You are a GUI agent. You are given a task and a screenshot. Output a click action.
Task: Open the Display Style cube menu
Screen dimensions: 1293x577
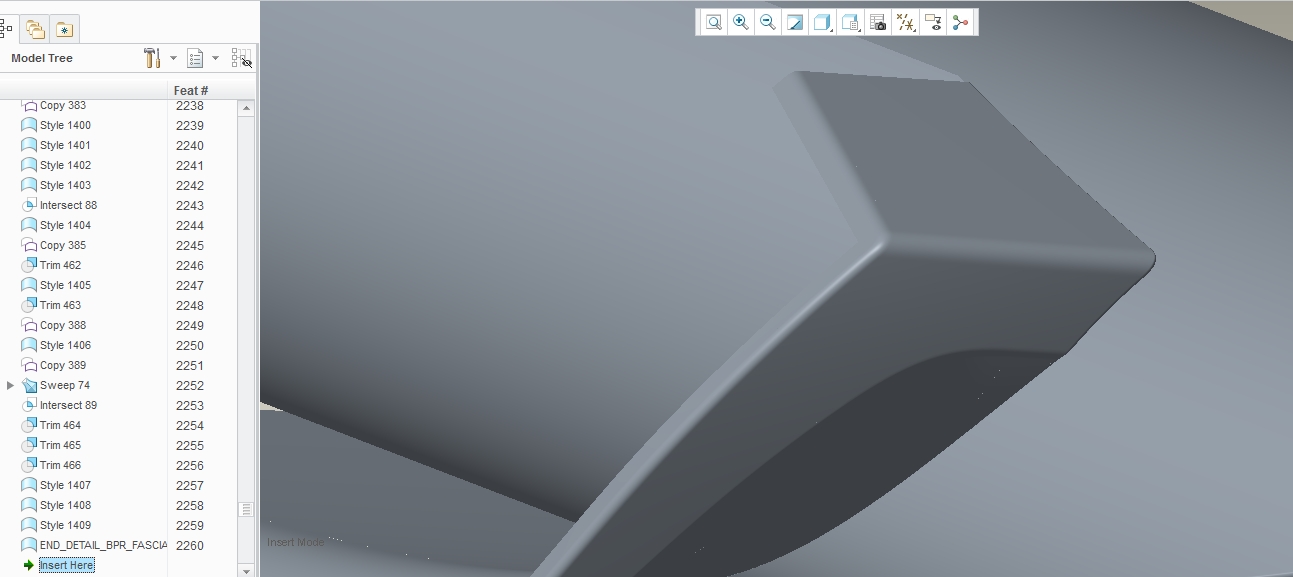click(x=822, y=22)
